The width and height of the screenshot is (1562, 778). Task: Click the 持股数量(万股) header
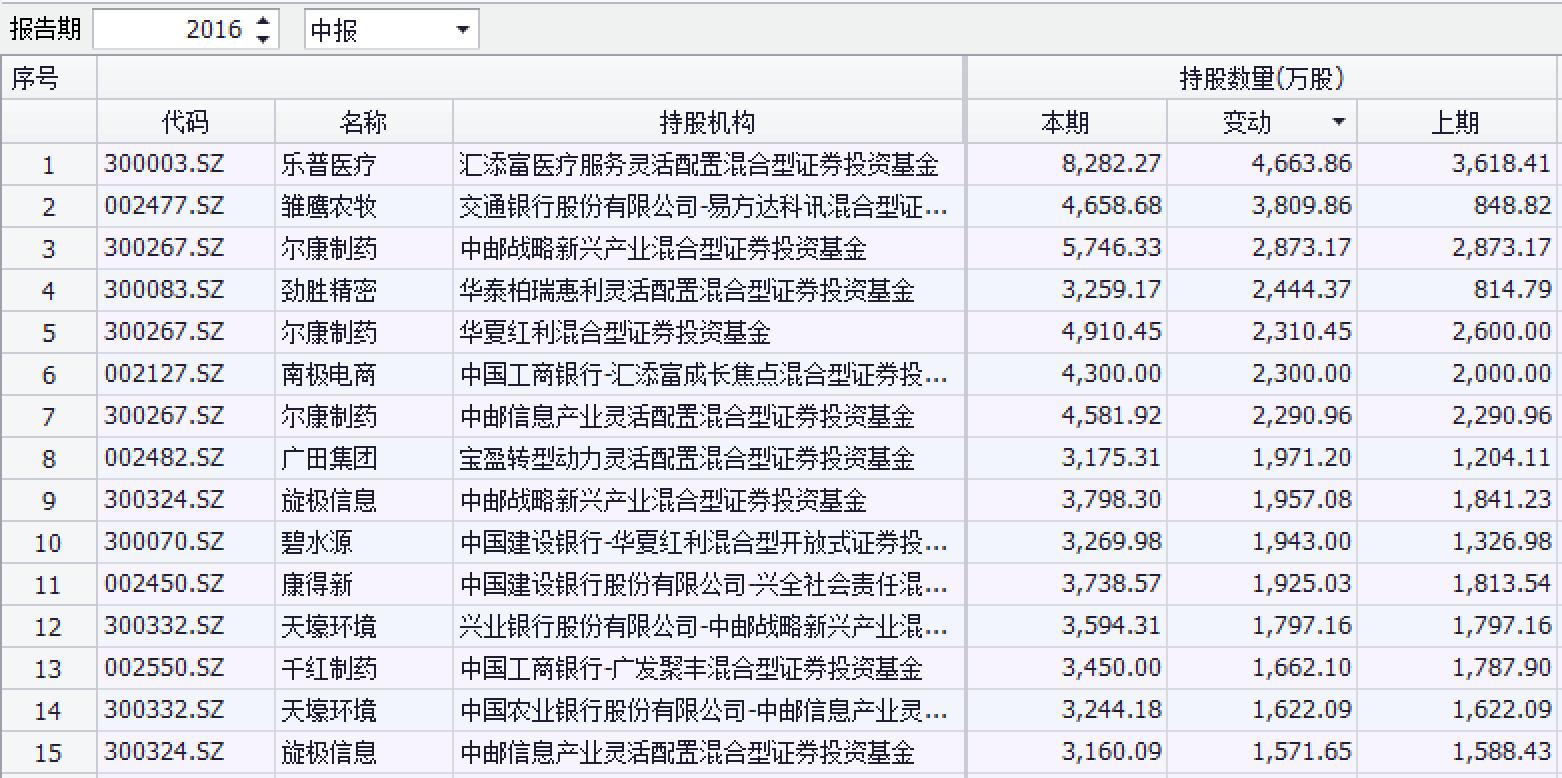pyautogui.click(x=1260, y=77)
